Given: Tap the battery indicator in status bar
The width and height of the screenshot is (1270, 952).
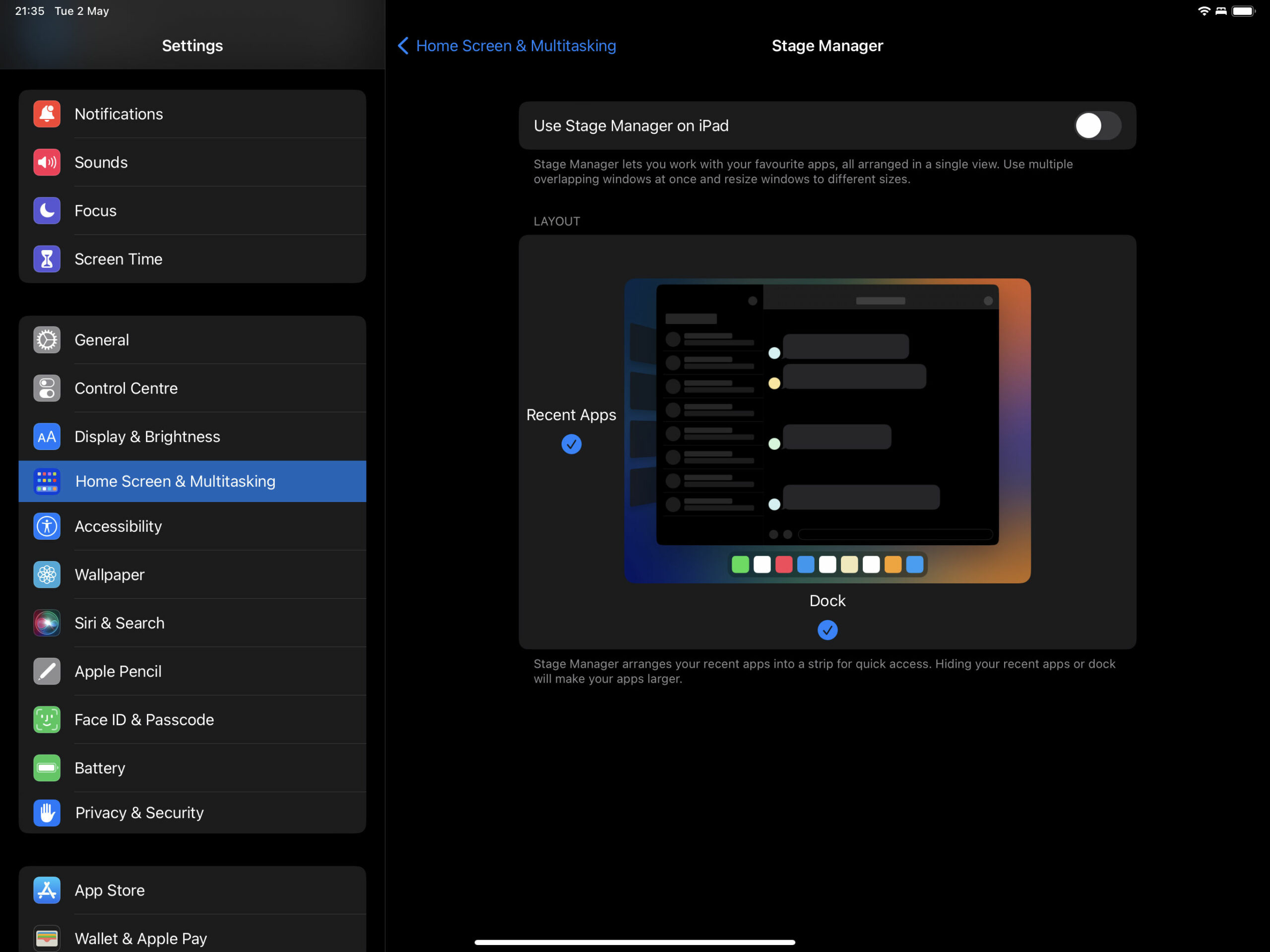Looking at the screenshot, I should pos(1244,11).
